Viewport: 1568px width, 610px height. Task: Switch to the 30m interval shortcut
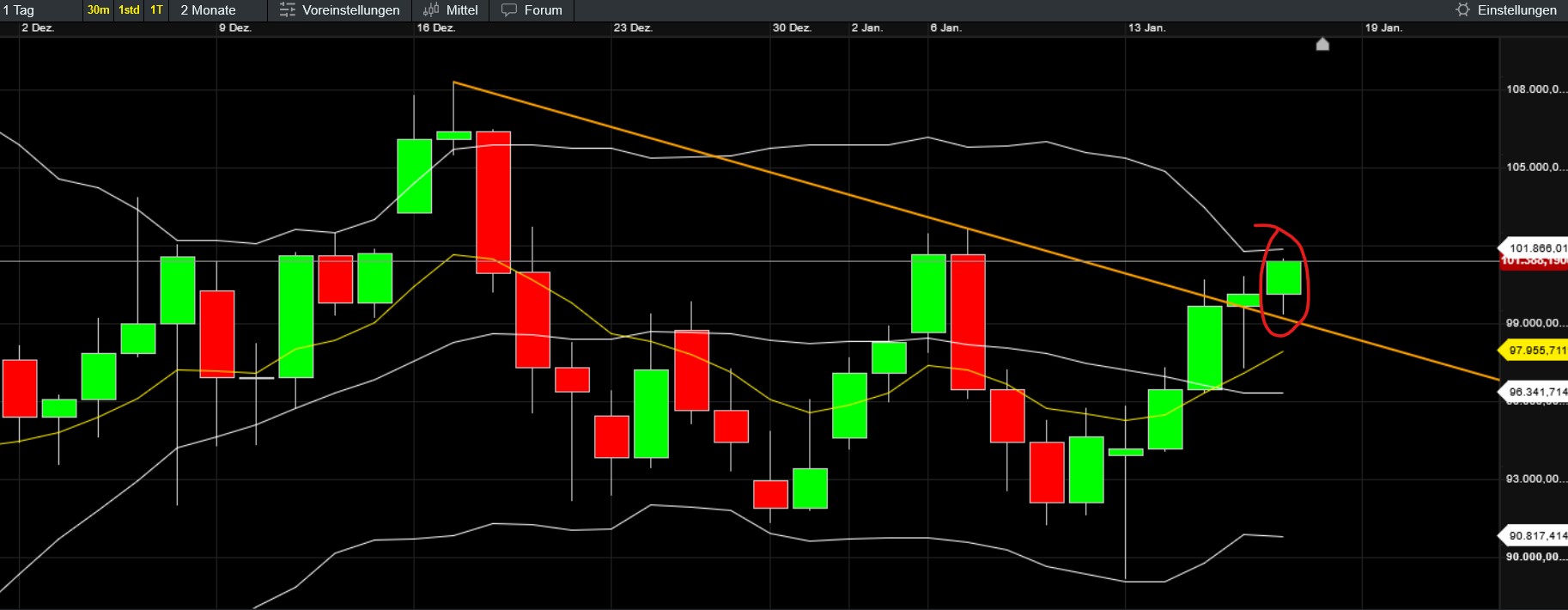(x=98, y=10)
